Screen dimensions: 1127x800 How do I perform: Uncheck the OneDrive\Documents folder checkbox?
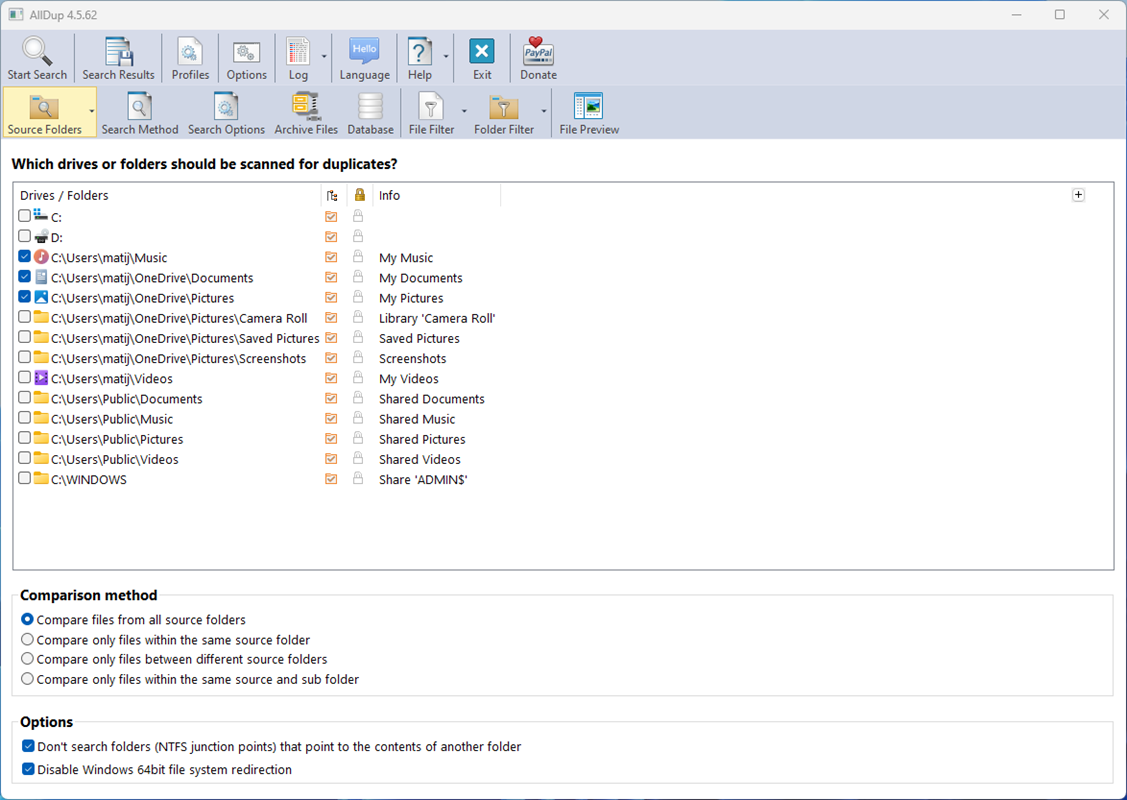click(24, 276)
